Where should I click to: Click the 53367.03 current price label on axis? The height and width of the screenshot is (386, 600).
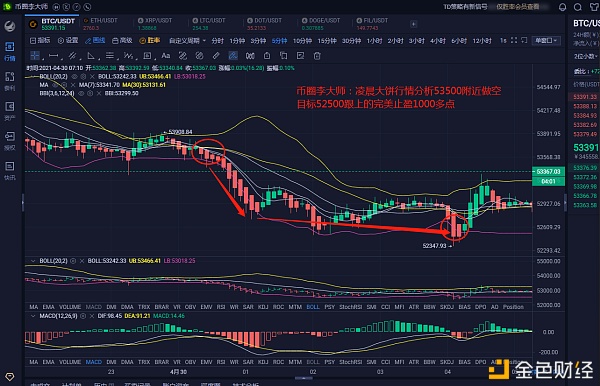click(548, 172)
